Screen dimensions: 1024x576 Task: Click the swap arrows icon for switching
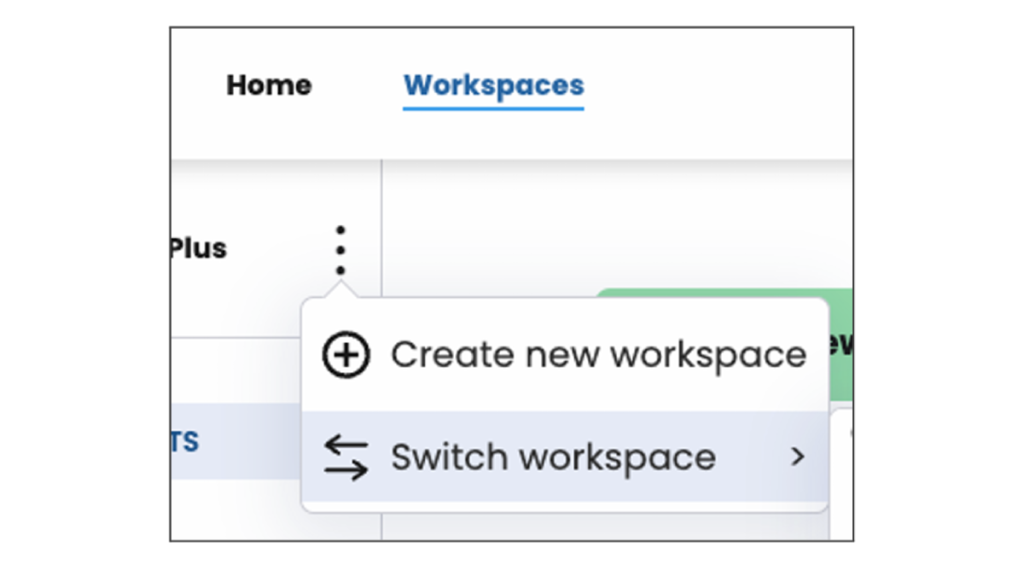[x=346, y=458]
